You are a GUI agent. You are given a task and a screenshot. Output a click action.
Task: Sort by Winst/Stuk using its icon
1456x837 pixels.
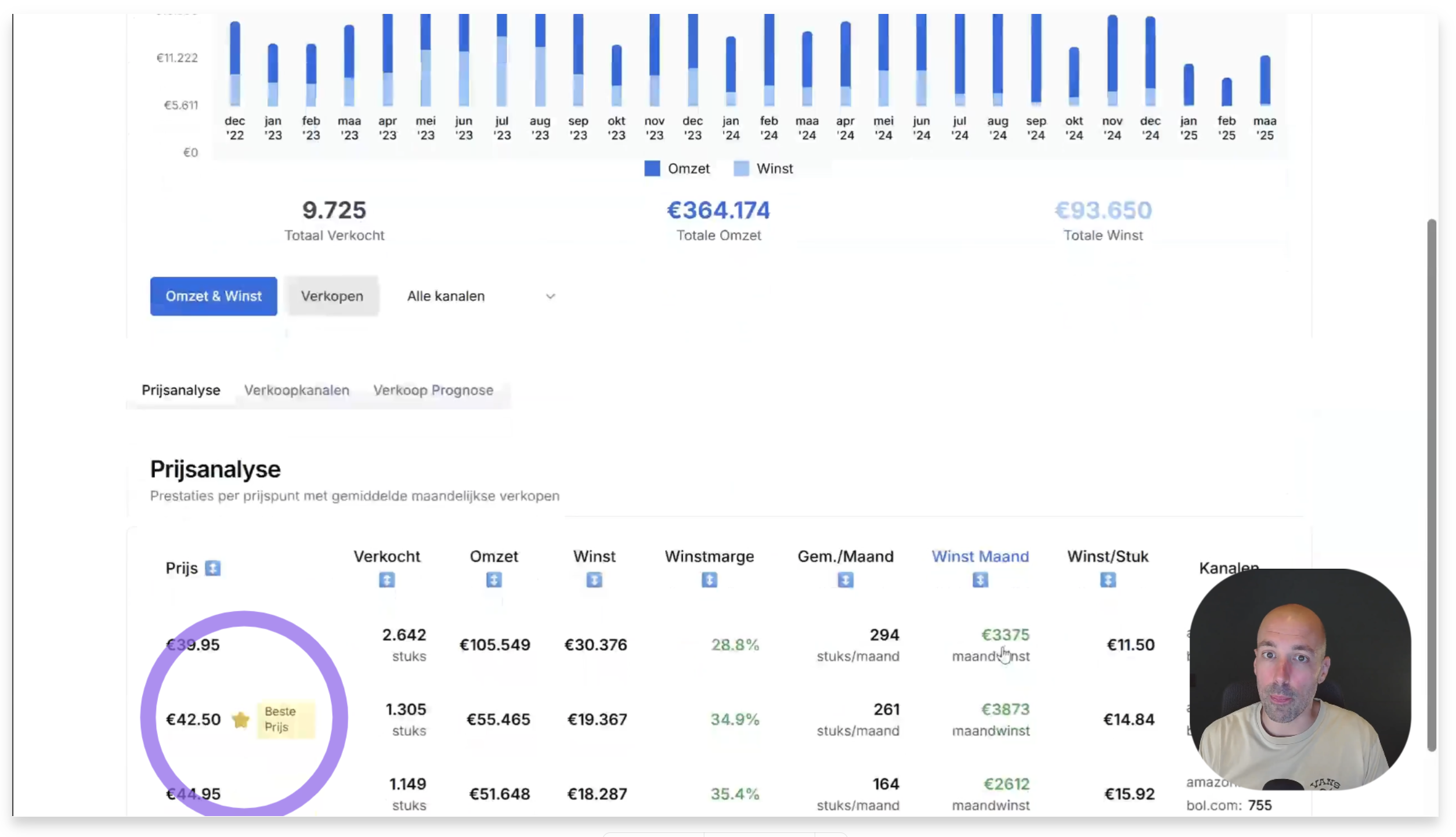tap(1107, 579)
